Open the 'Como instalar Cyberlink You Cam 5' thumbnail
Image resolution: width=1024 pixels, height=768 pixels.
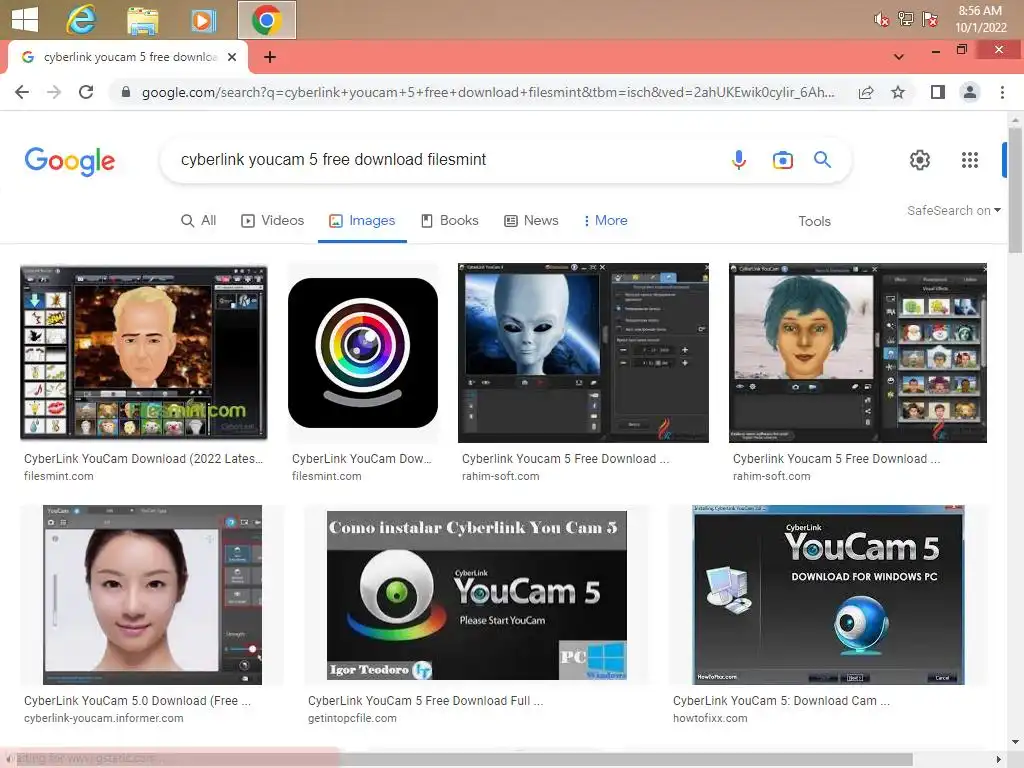tap(477, 595)
